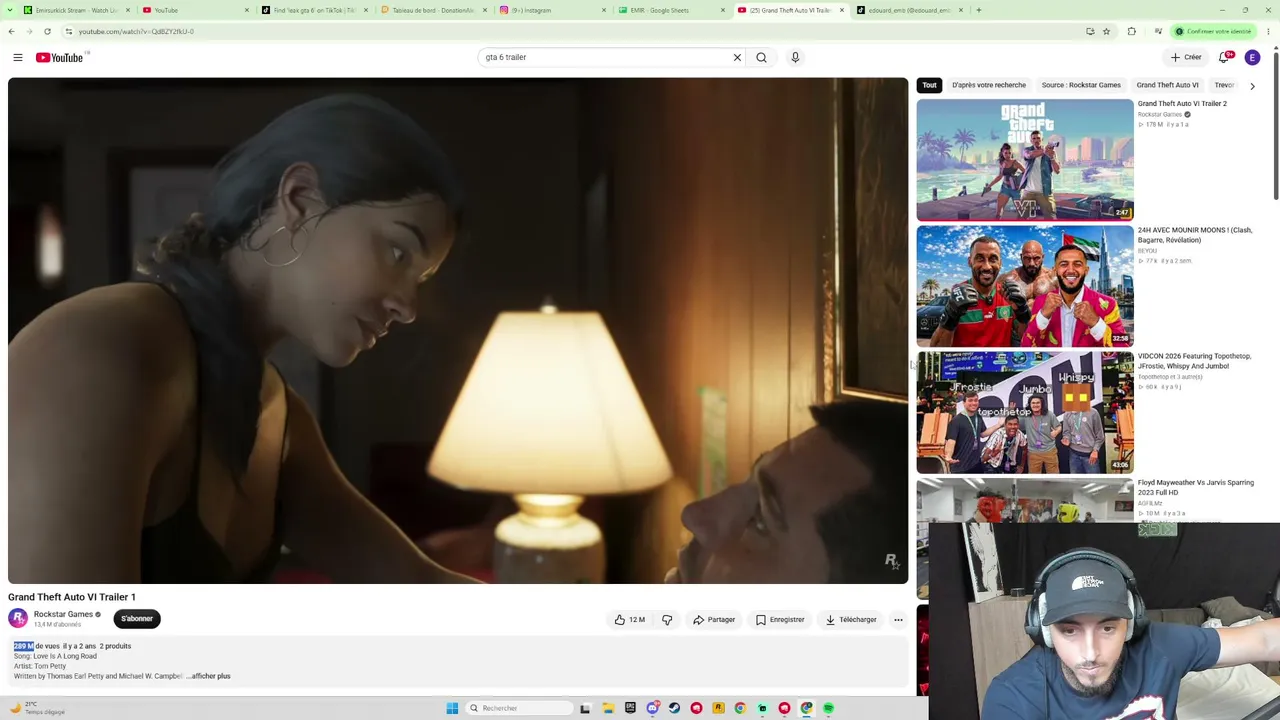Open Epic Games Launcher from taskbar
1280x720 pixels.
(x=630, y=708)
